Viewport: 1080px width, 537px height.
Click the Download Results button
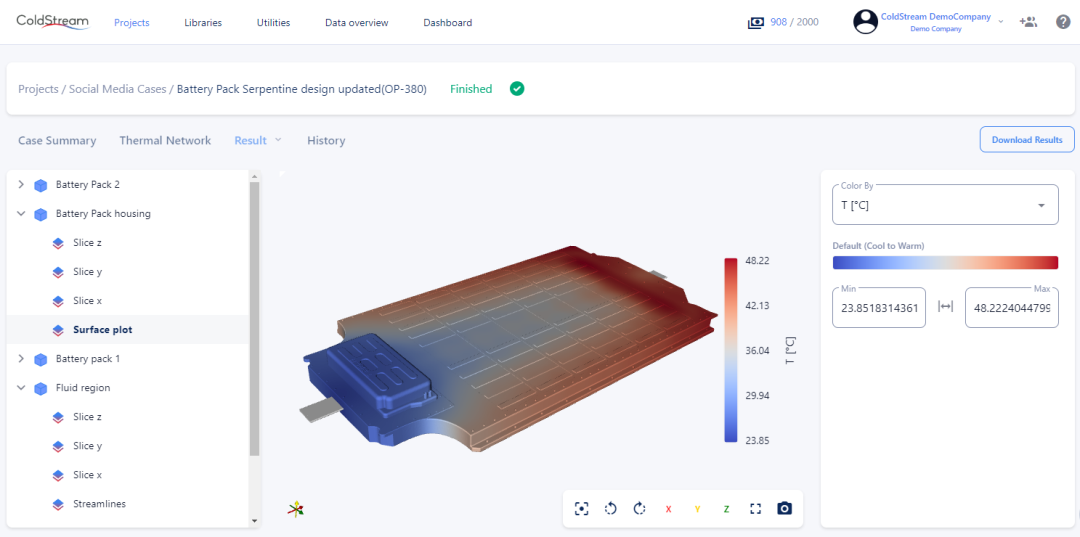click(1027, 140)
